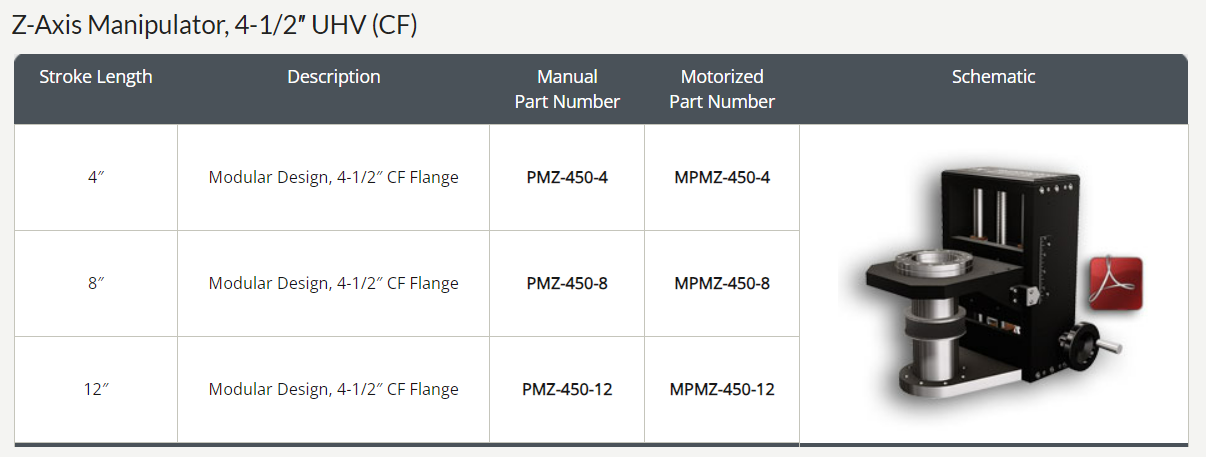
Task: Click the 12″ row Modular Design description
Action: [334, 390]
